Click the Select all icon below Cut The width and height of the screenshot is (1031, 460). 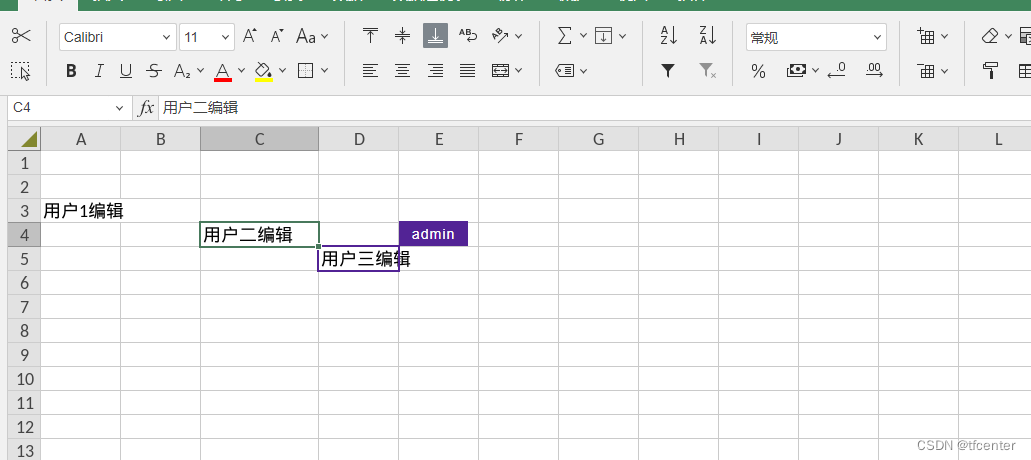click(x=21, y=70)
